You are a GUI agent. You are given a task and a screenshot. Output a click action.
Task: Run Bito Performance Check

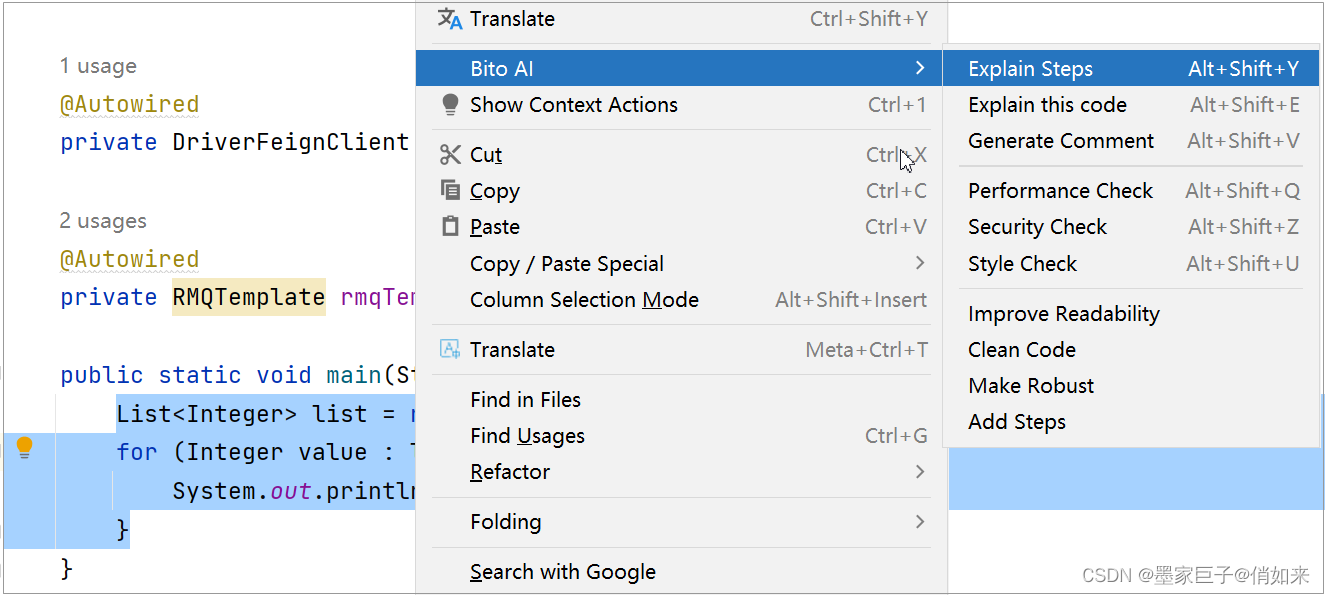(x=1060, y=191)
